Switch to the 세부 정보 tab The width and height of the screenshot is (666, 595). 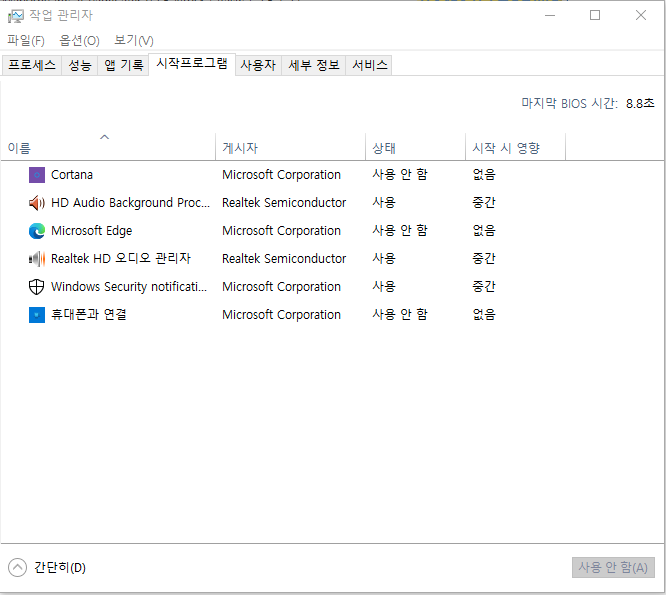[314, 65]
